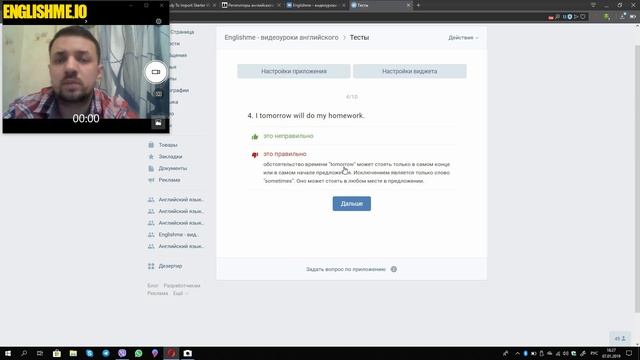Click the green download extension icon
640x360 pixels.
coord(607,17)
